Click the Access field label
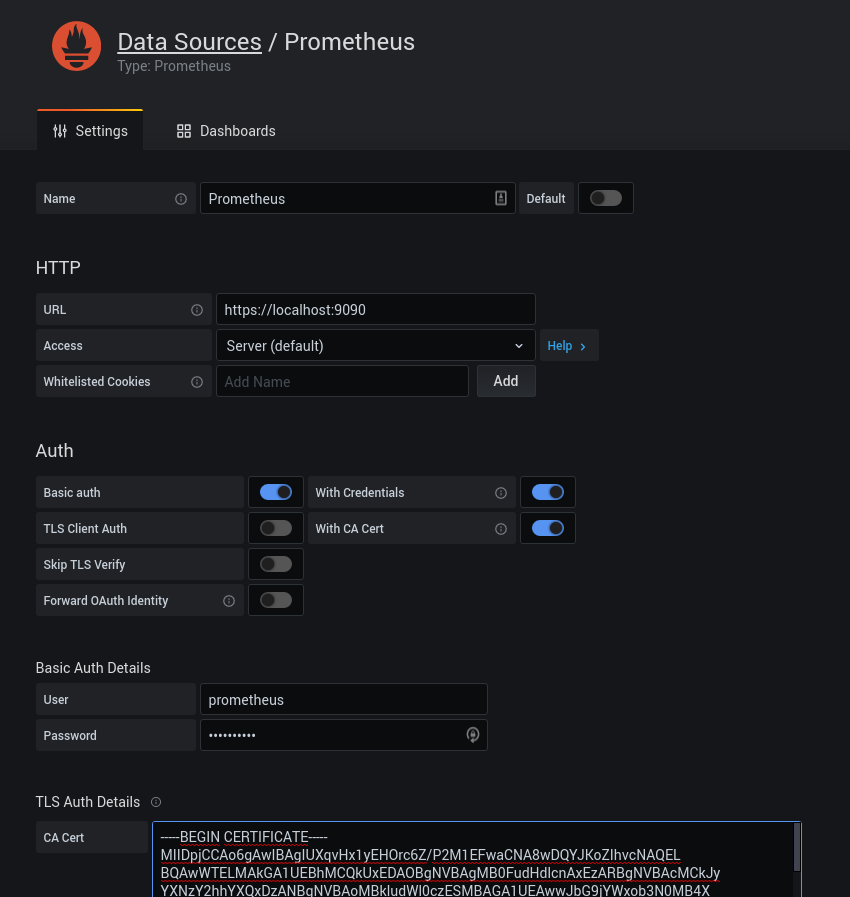This screenshot has height=897, width=850. 63,346
